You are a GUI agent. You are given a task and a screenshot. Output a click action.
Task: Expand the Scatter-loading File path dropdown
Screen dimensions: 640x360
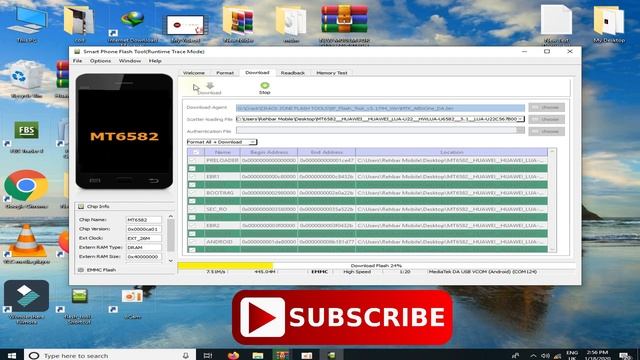(x=520, y=119)
